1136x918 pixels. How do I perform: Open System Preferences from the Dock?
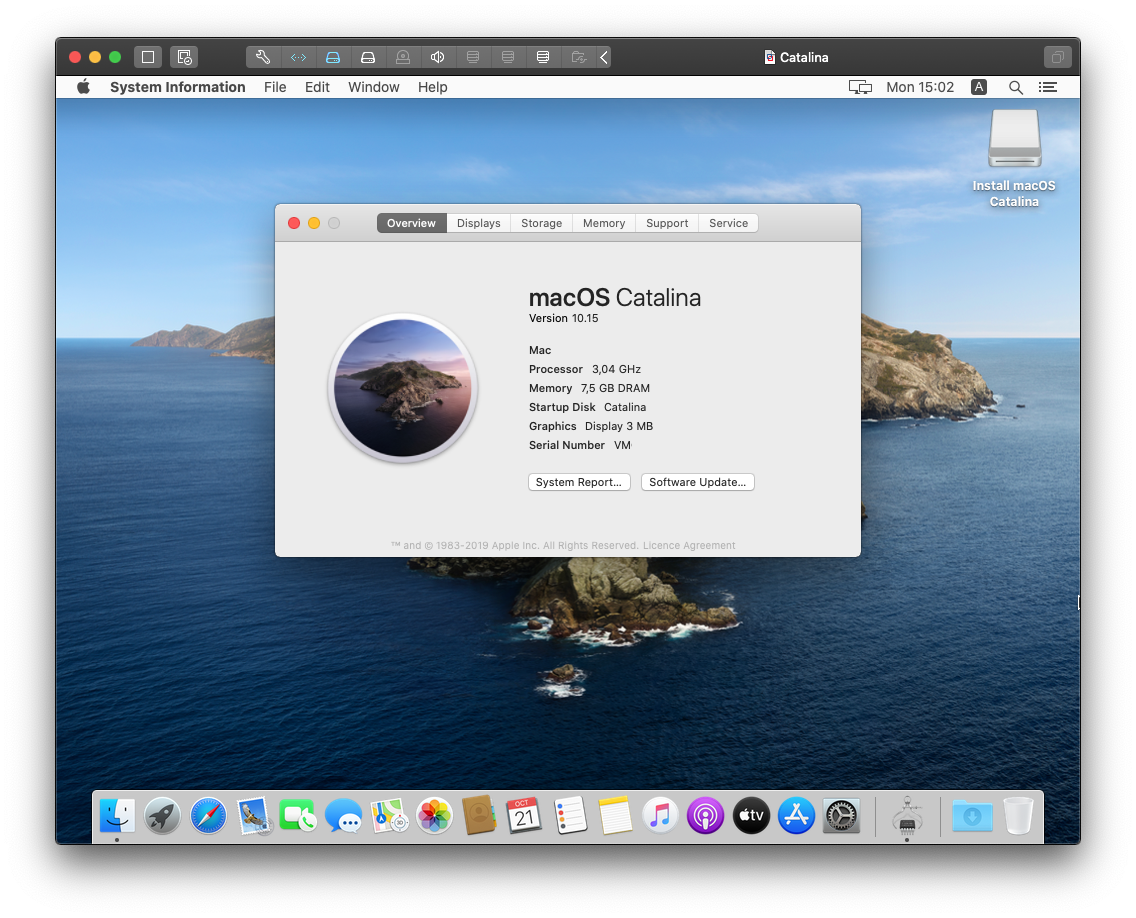coord(842,816)
